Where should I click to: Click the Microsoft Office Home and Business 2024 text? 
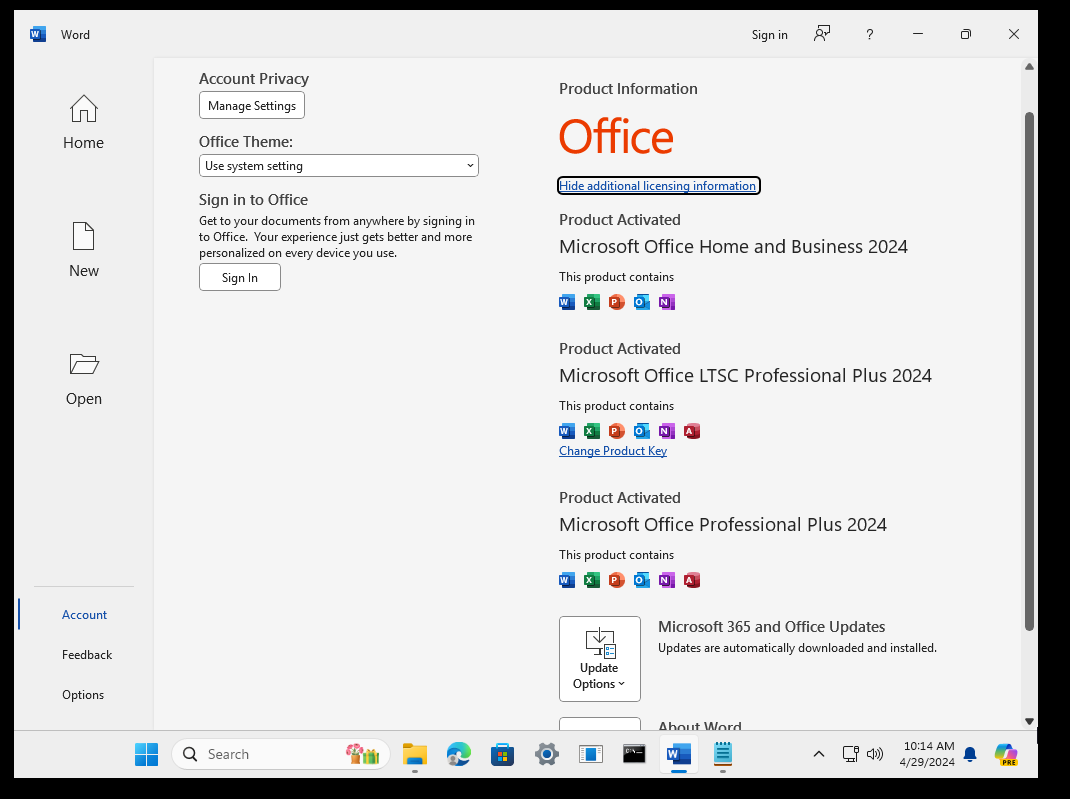(733, 246)
